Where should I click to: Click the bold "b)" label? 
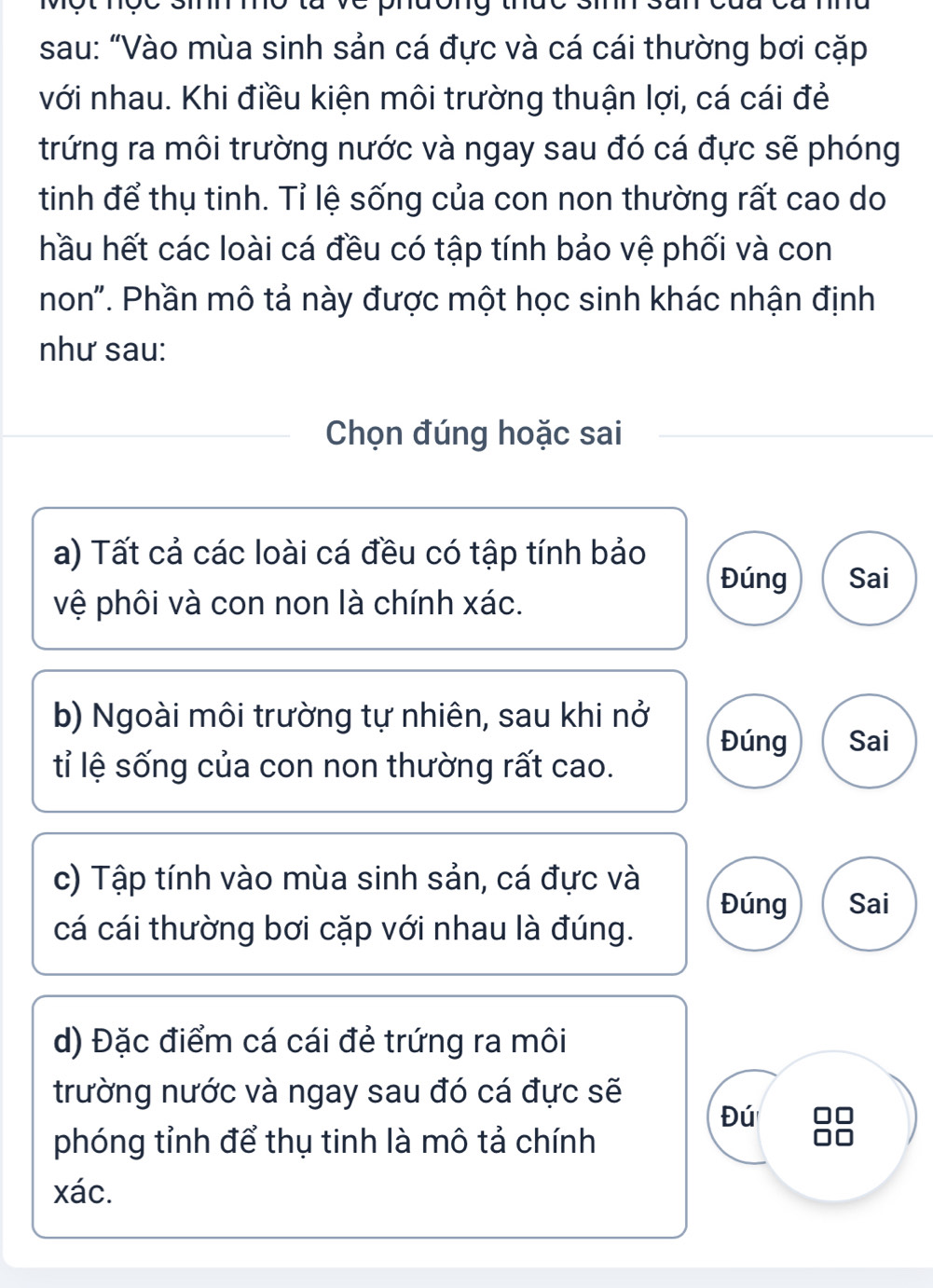click(x=69, y=716)
